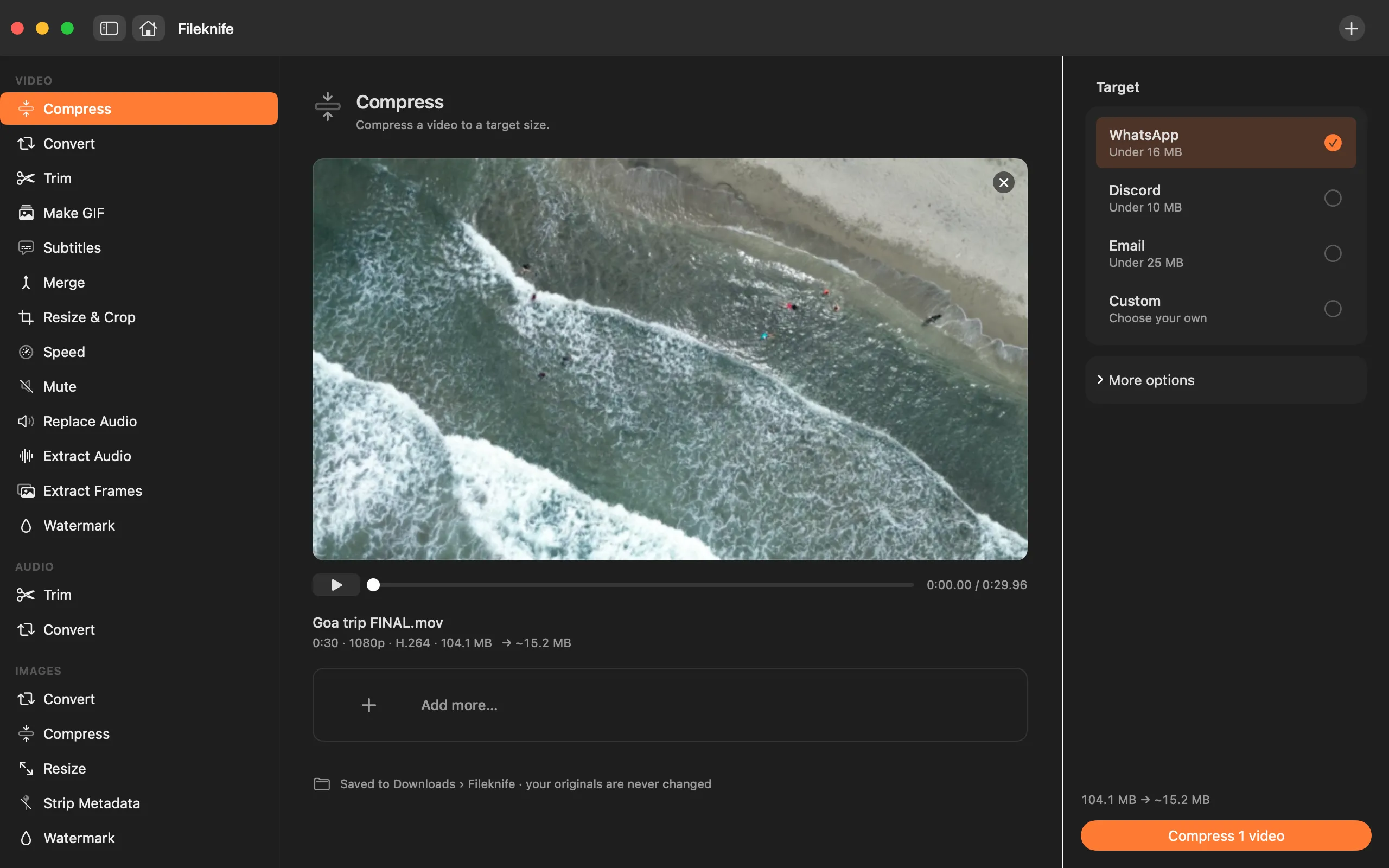Remove the video with the X button
The height and width of the screenshot is (868, 1389).
click(1003, 183)
